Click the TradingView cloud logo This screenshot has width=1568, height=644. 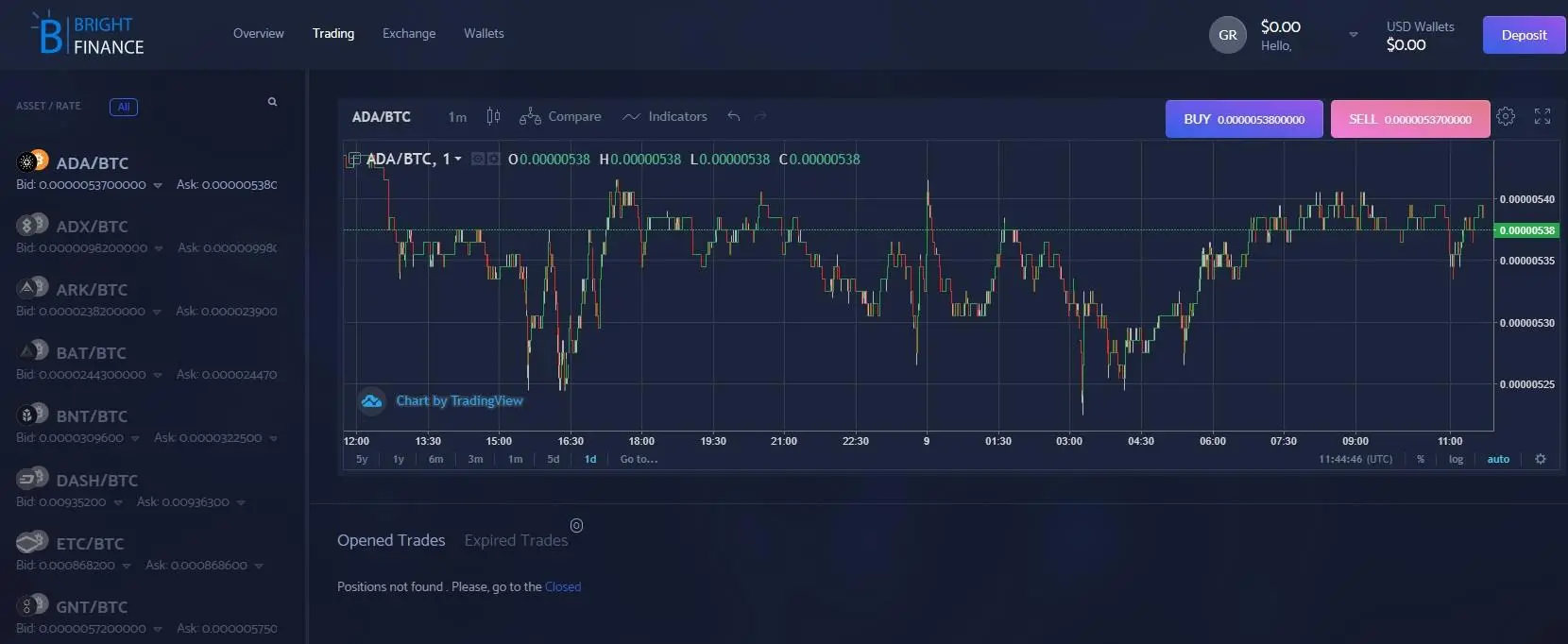pos(372,401)
